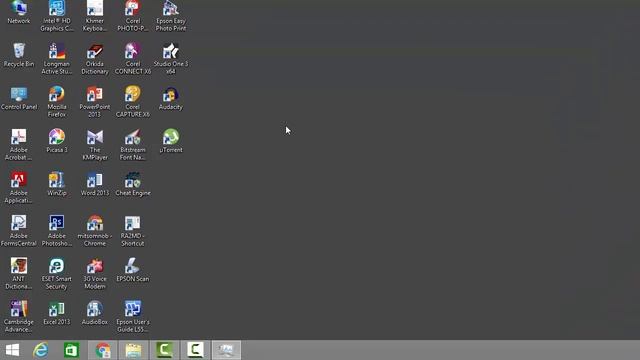Click the ANT Dictionary icon

(19, 274)
